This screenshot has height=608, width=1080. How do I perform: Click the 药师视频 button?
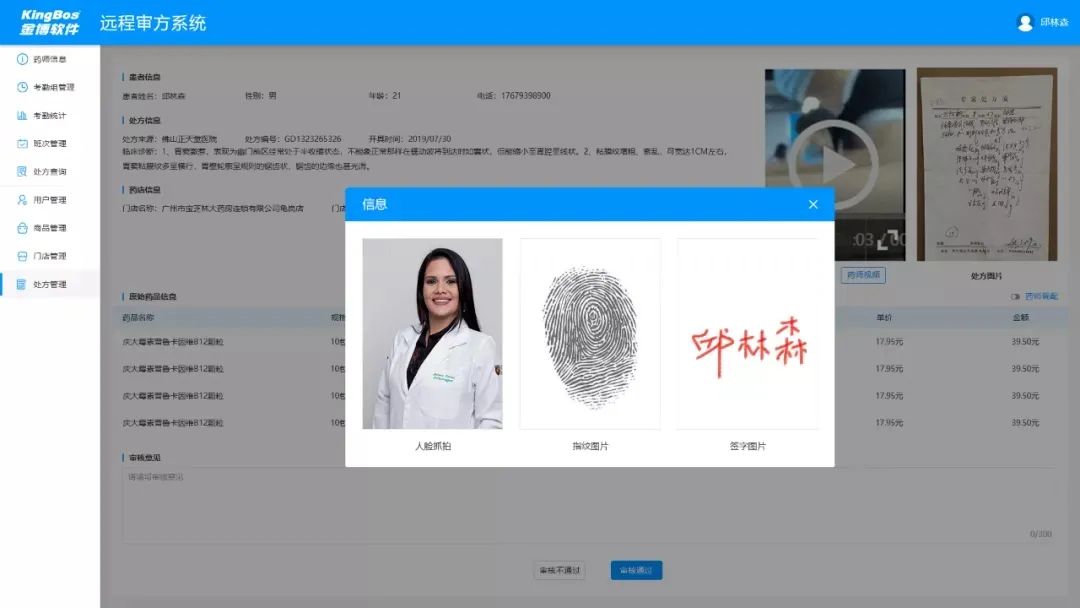(862, 275)
